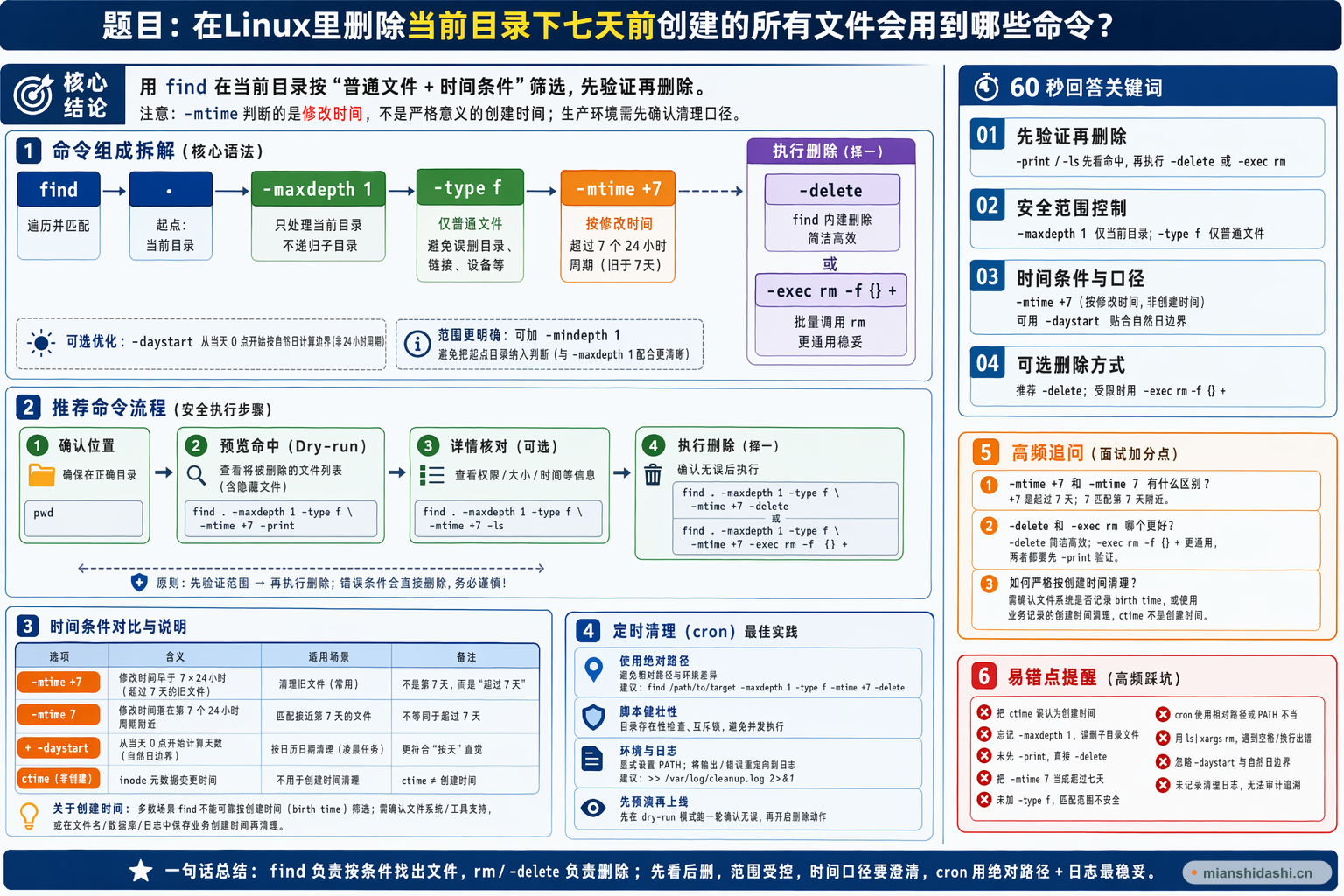
Task: Click the 备注 table column header
Action: pyautogui.click(x=466, y=656)
